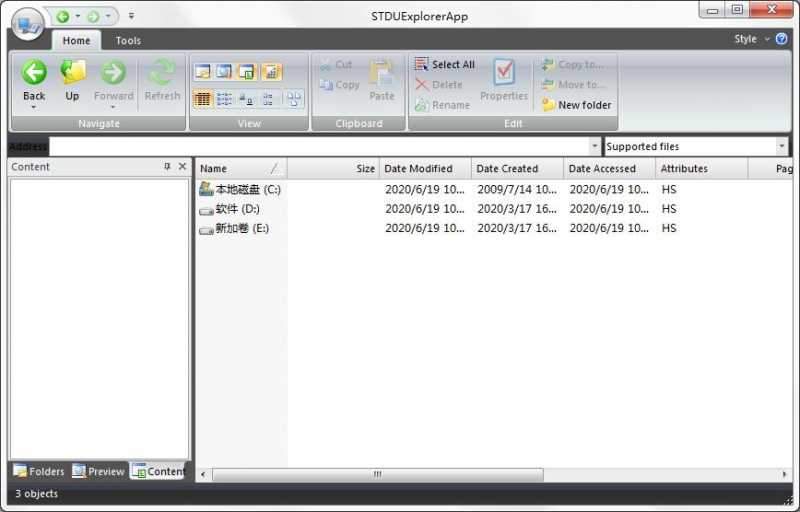Switch to Content tab at bottom
The height and width of the screenshot is (512, 800).
(158, 471)
